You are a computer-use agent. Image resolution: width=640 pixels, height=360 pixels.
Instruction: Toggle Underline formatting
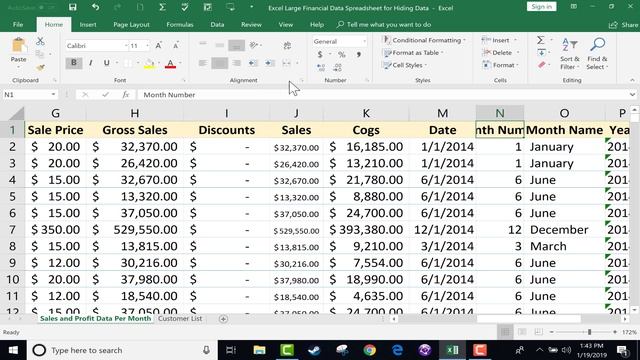[x=107, y=63]
